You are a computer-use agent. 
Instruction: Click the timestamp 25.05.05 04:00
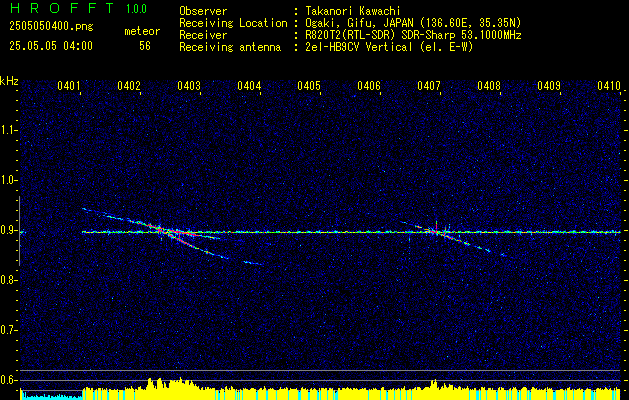click(x=51, y=46)
